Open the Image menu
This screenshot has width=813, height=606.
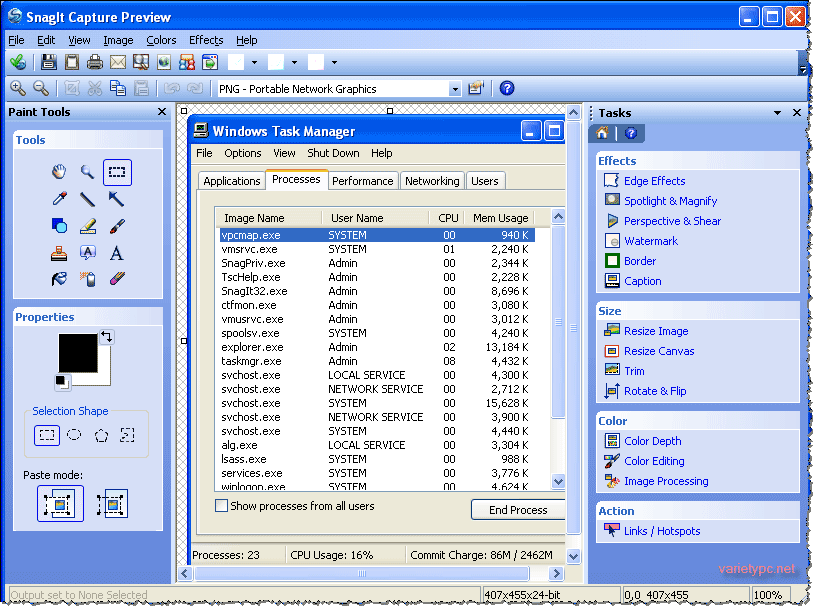(118, 40)
